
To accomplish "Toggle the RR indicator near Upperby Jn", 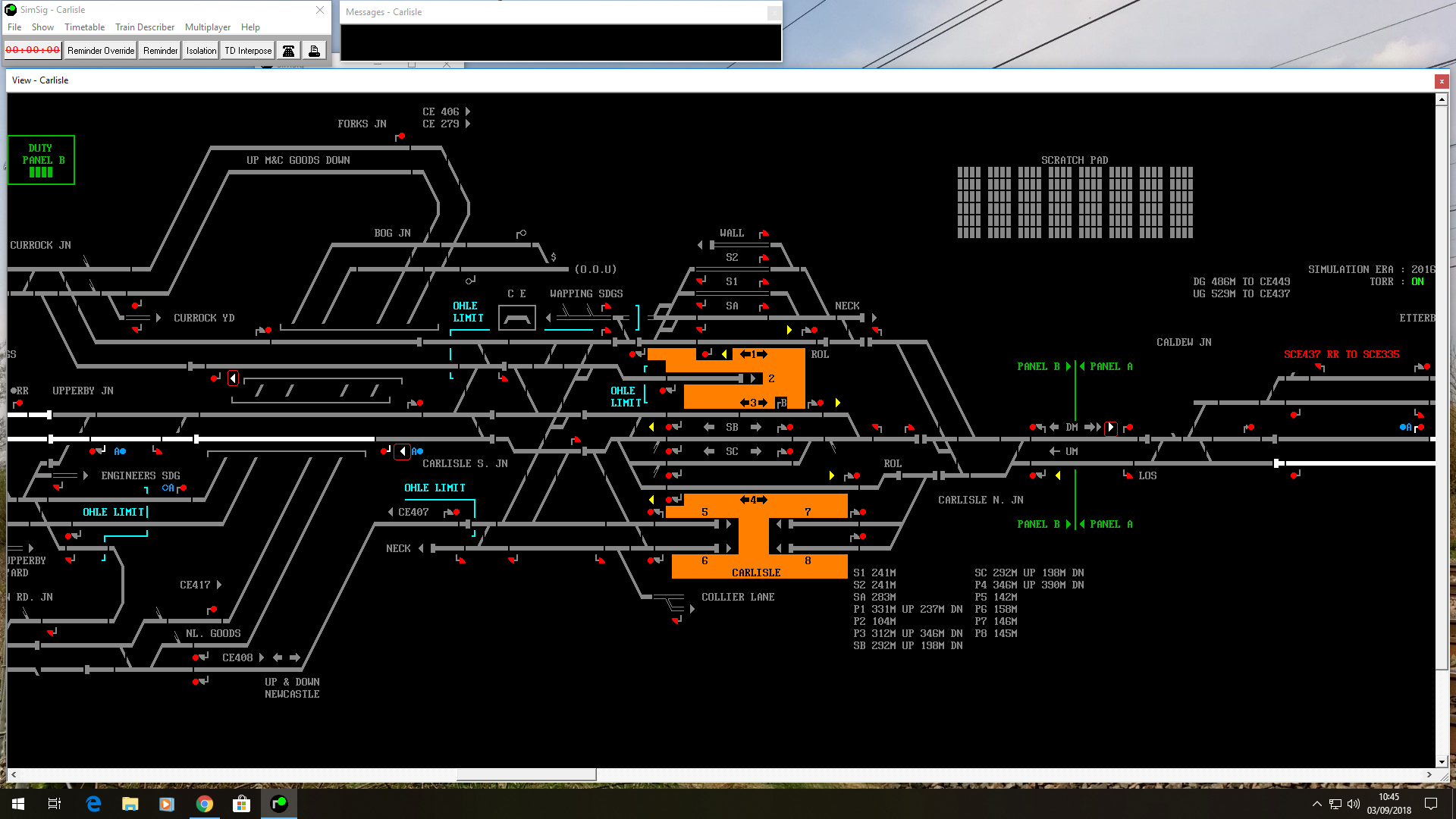I will [x=20, y=391].
